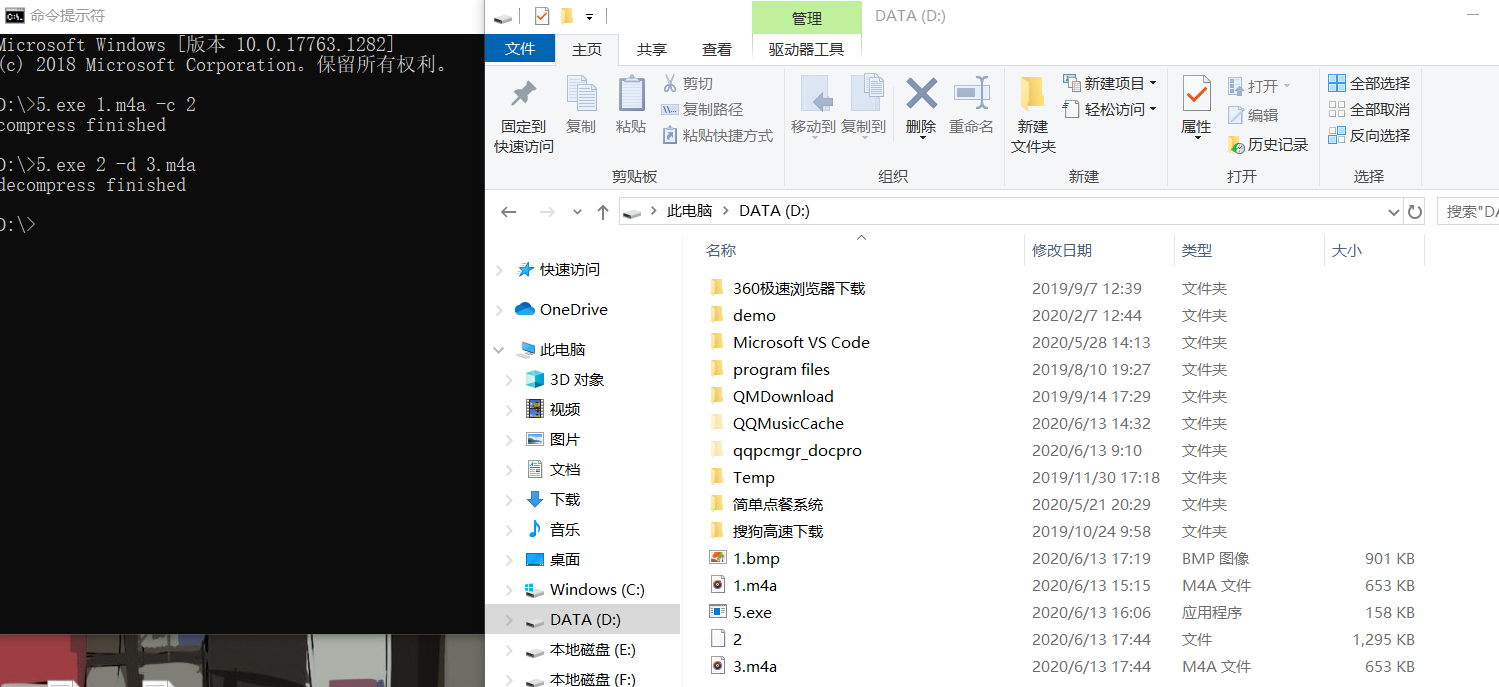Click 全部选择 select all
The height and width of the screenshot is (687, 1499).
click(x=1369, y=83)
